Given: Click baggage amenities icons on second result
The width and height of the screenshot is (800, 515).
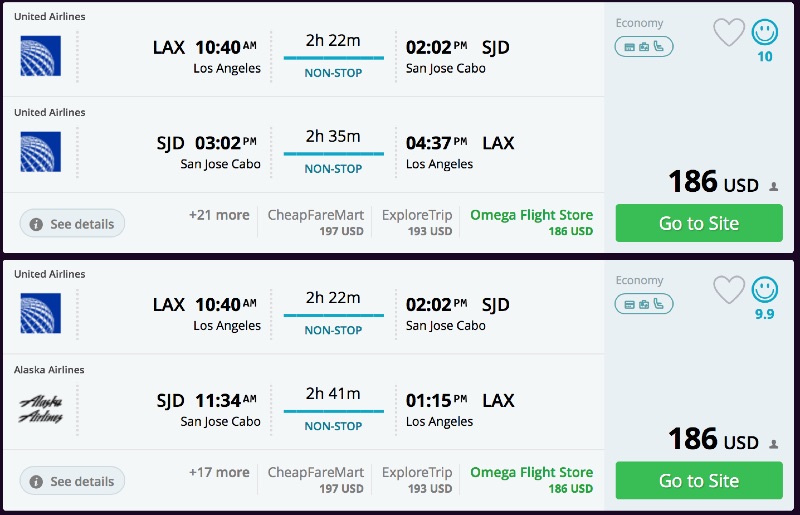Looking at the screenshot, I should click(643, 304).
